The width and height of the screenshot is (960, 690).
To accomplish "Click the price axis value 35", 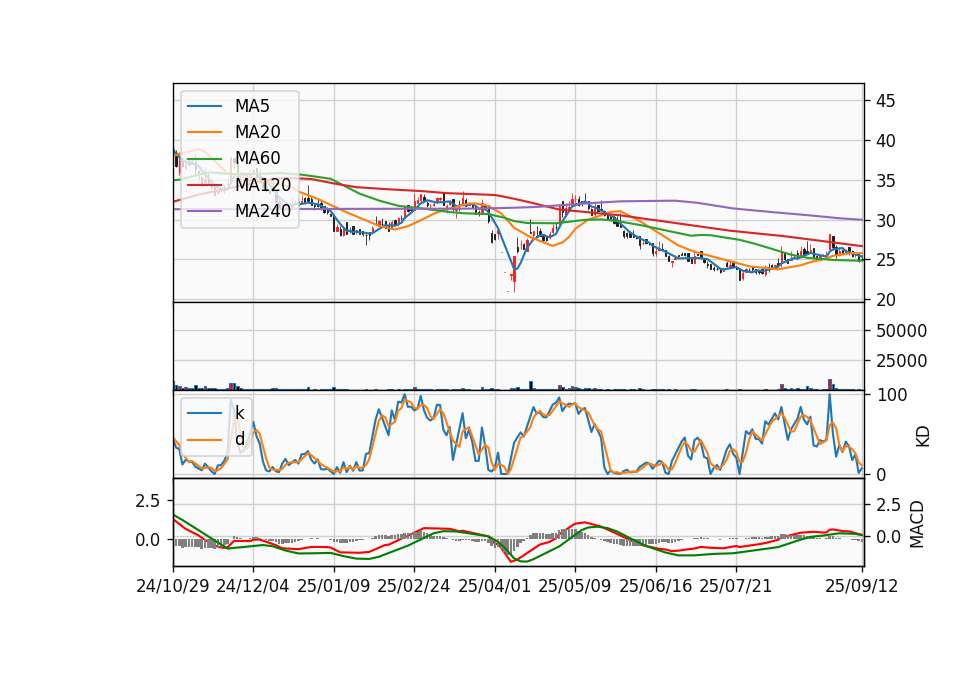I will point(885,181).
